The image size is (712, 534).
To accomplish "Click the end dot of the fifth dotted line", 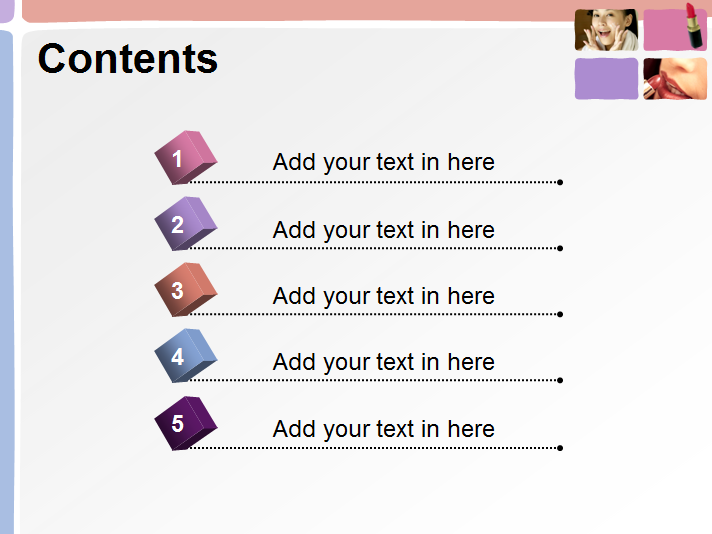I will click(560, 447).
